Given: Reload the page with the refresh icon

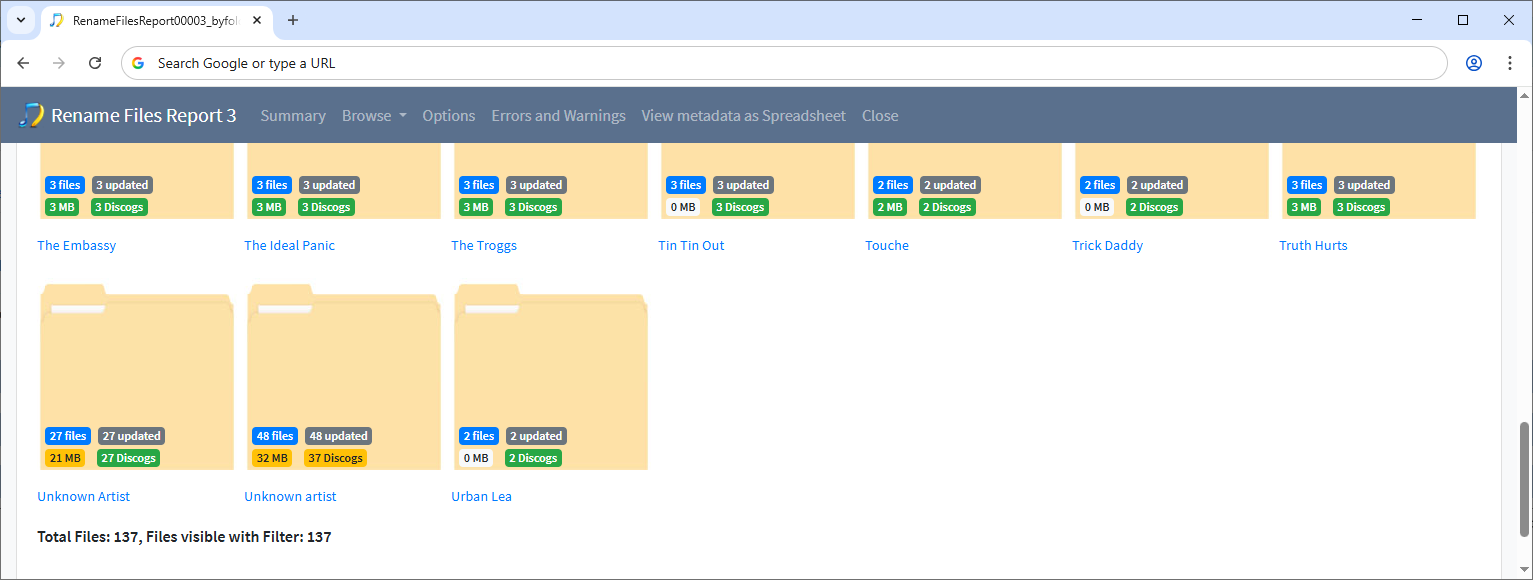Looking at the screenshot, I should tap(95, 63).
